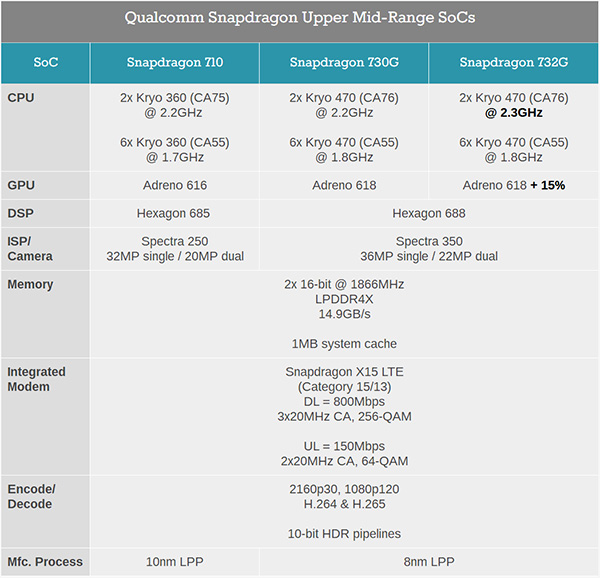Click the Spectra 250 camera cell
Viewport: 600px width, 578px height.
(174, 249)
